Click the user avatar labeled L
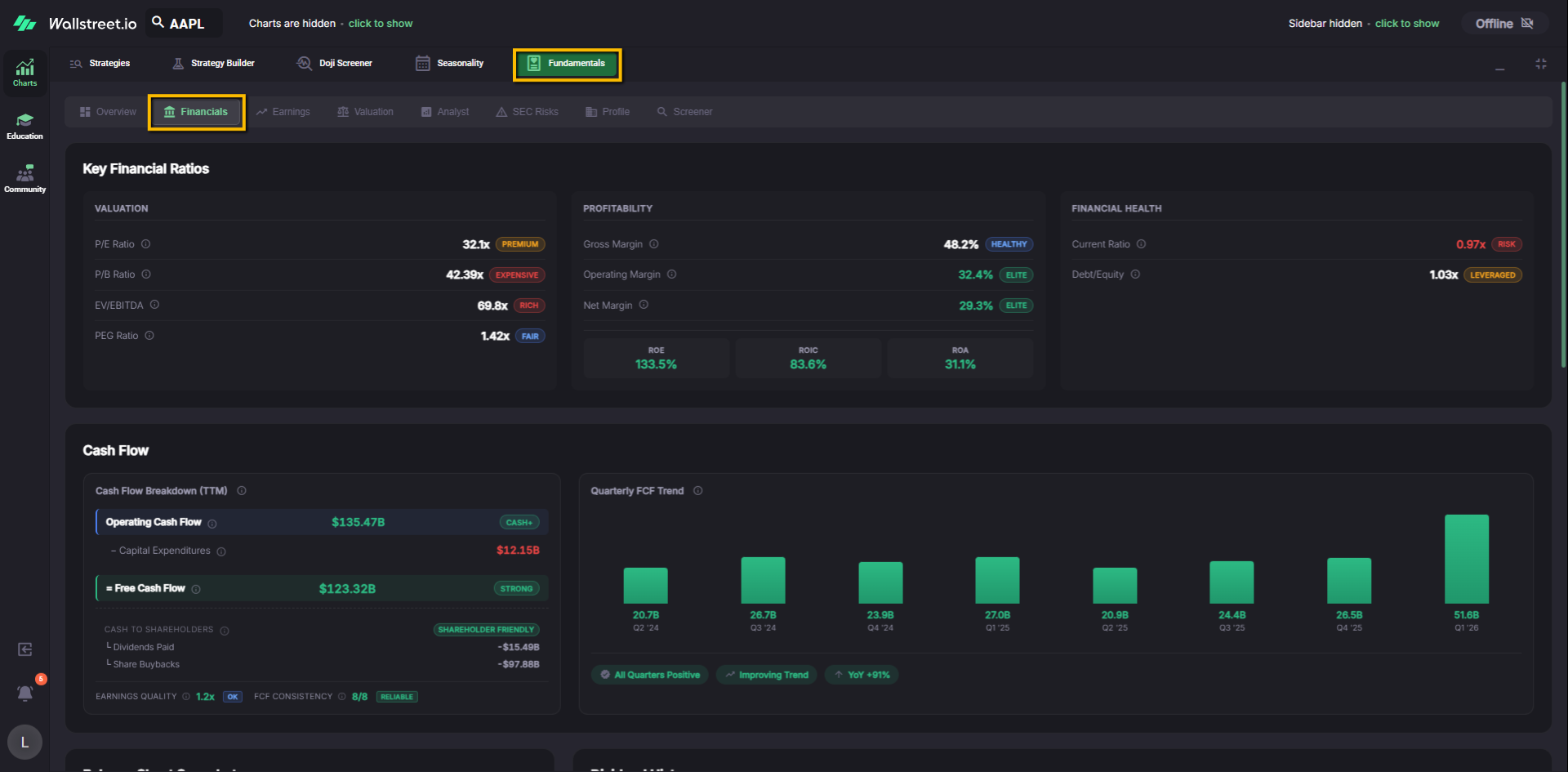 click(24, 742)
